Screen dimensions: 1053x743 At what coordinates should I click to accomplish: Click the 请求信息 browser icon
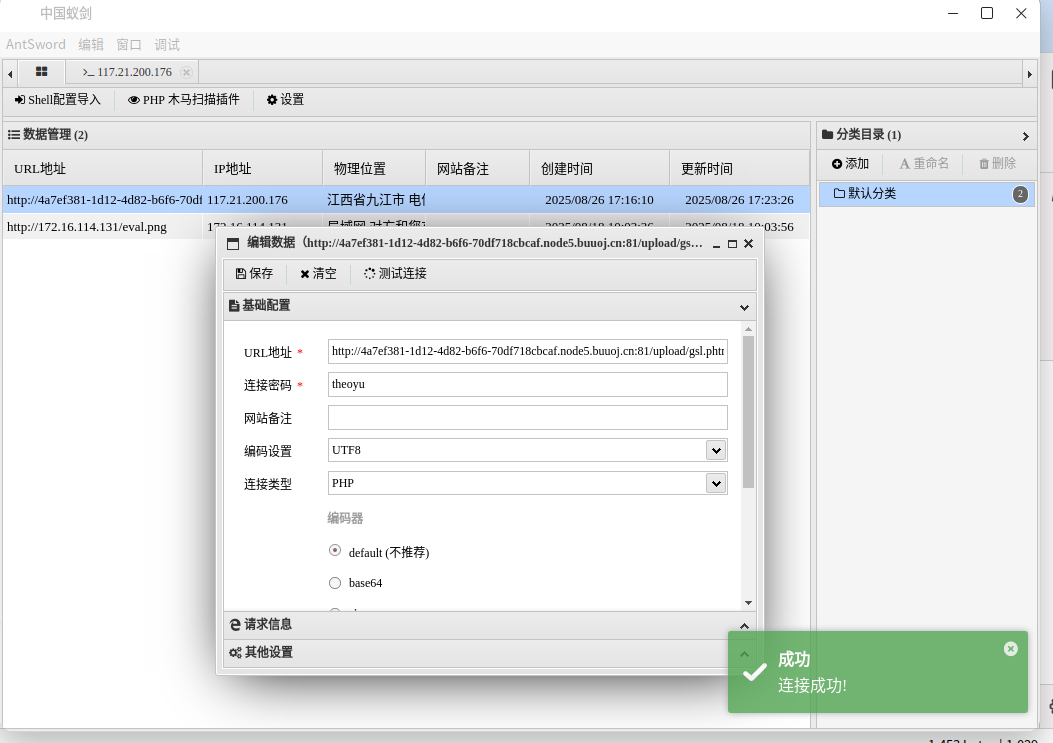235,625
